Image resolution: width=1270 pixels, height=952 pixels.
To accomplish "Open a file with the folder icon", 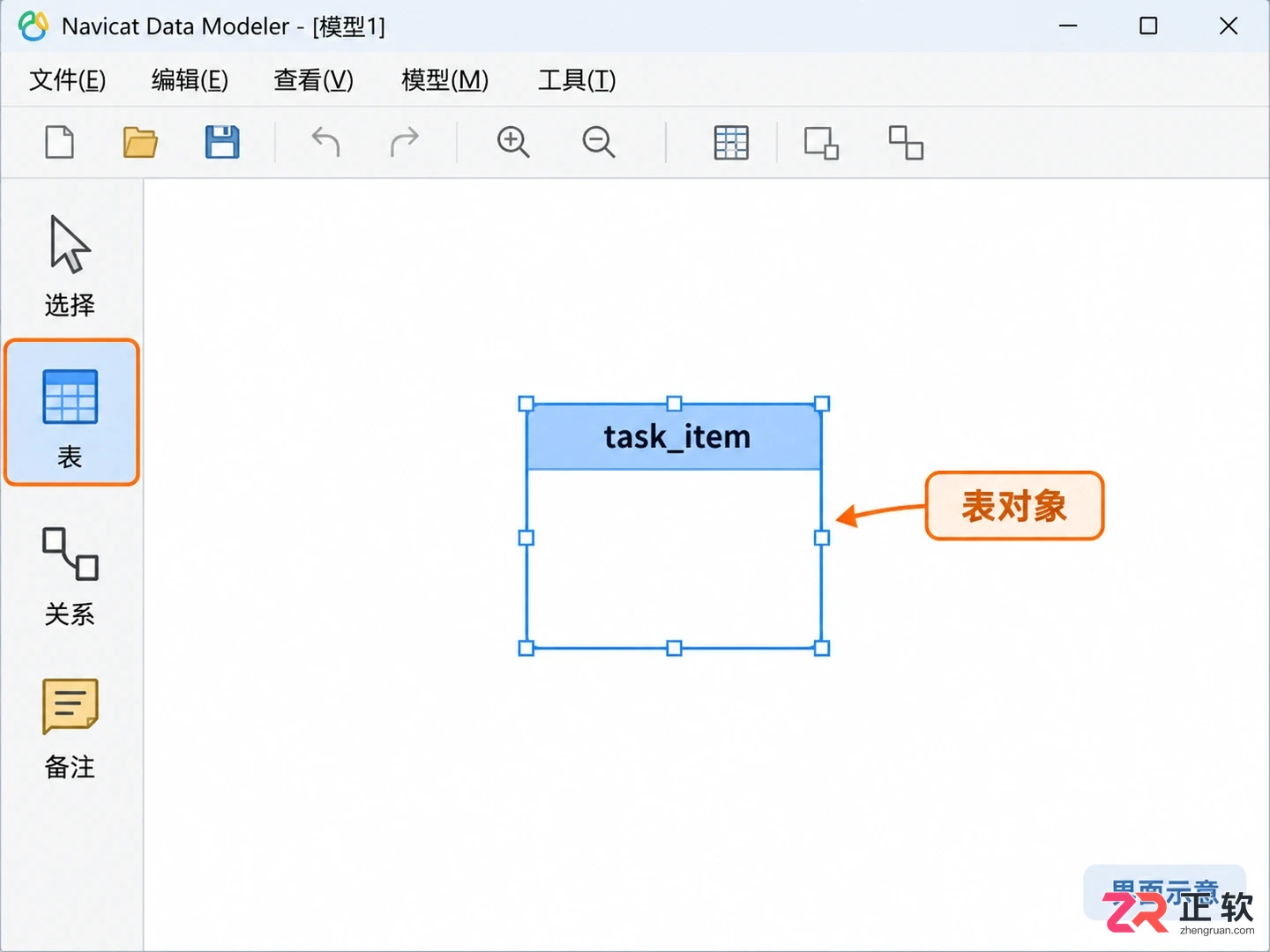I will pos(140,142).
